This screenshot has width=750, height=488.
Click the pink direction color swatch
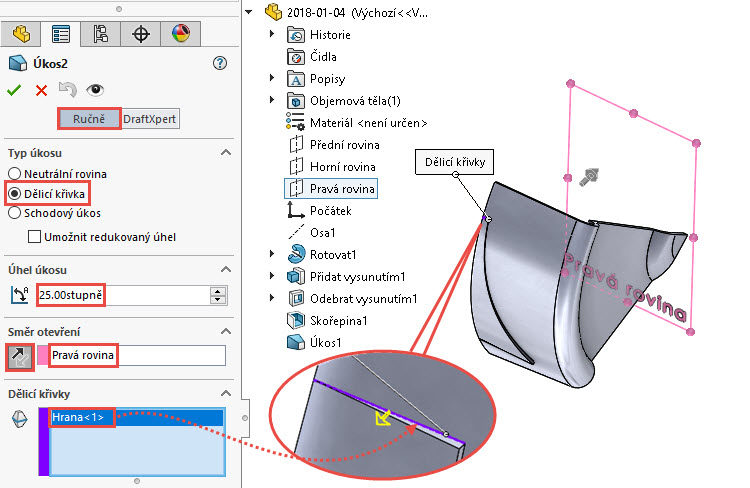click(43, 355)
